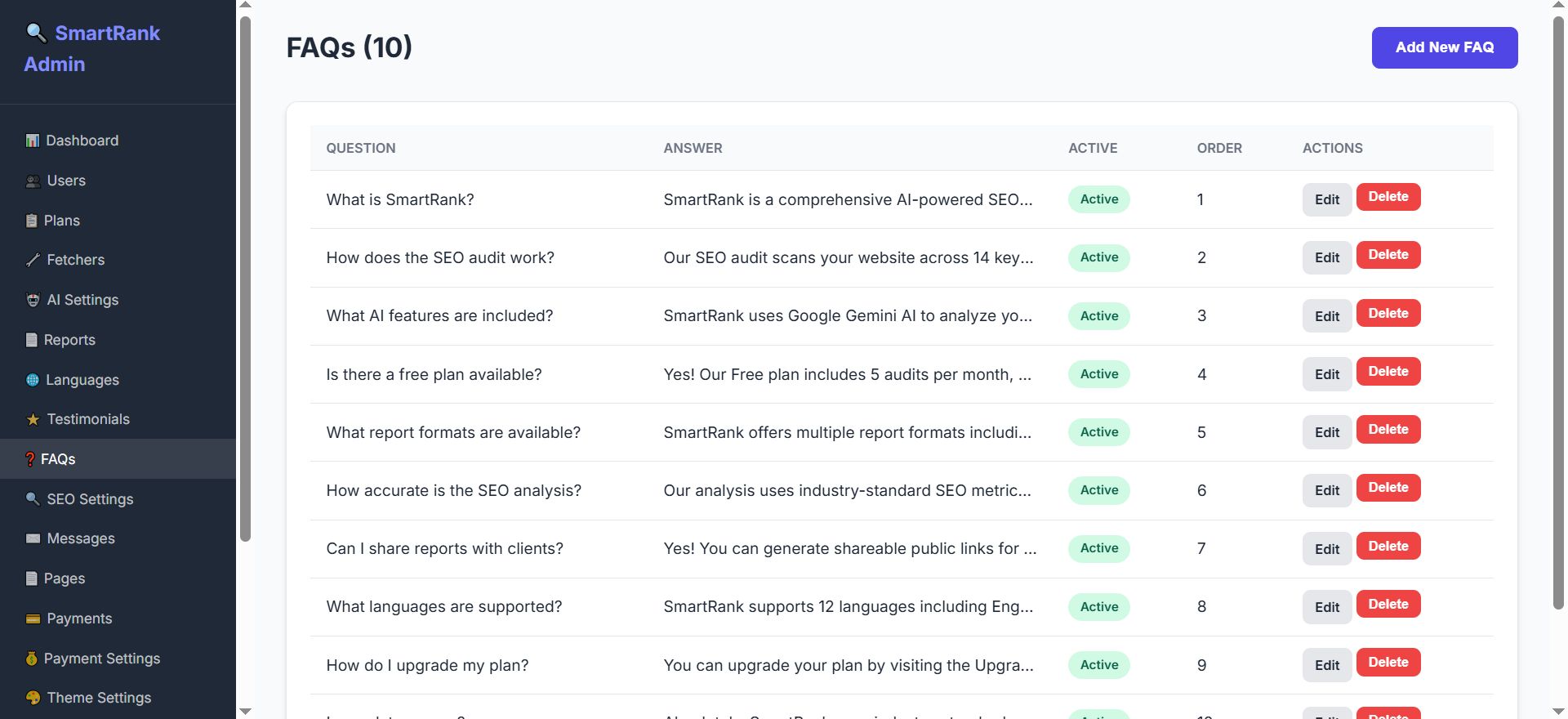
Task: Click the AI Settings robot icon
Action: point(33,300)
